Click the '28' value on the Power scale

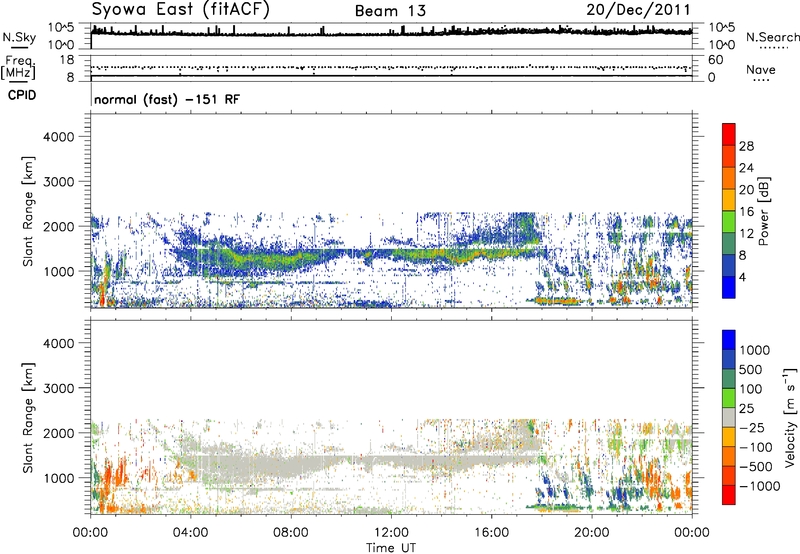[x=746, y=146]
